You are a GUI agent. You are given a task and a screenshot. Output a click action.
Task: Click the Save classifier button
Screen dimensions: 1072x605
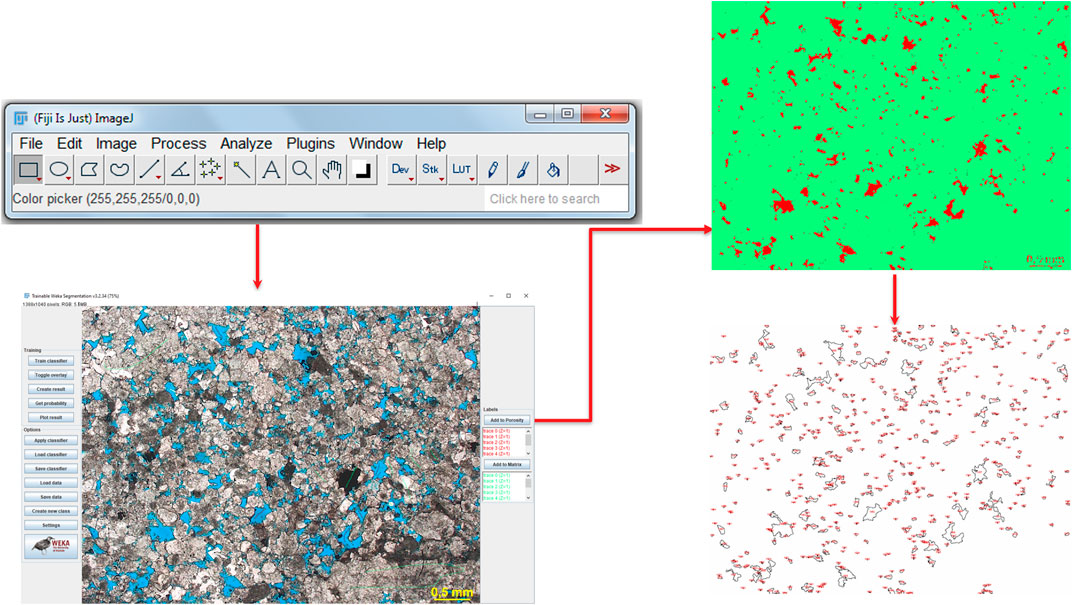tap(51, 469)
